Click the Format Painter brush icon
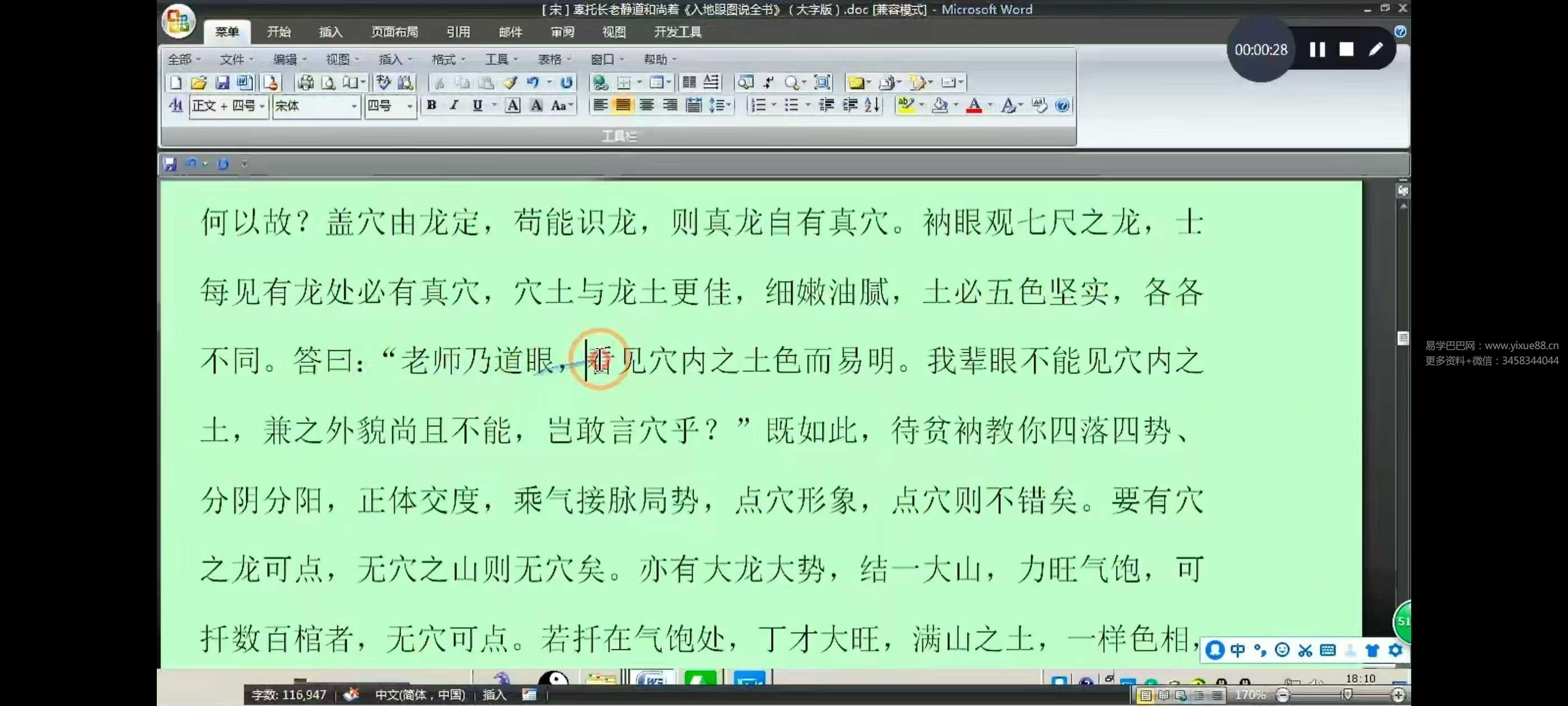Viewport: 1568px width, 706px height. point(510,82)
